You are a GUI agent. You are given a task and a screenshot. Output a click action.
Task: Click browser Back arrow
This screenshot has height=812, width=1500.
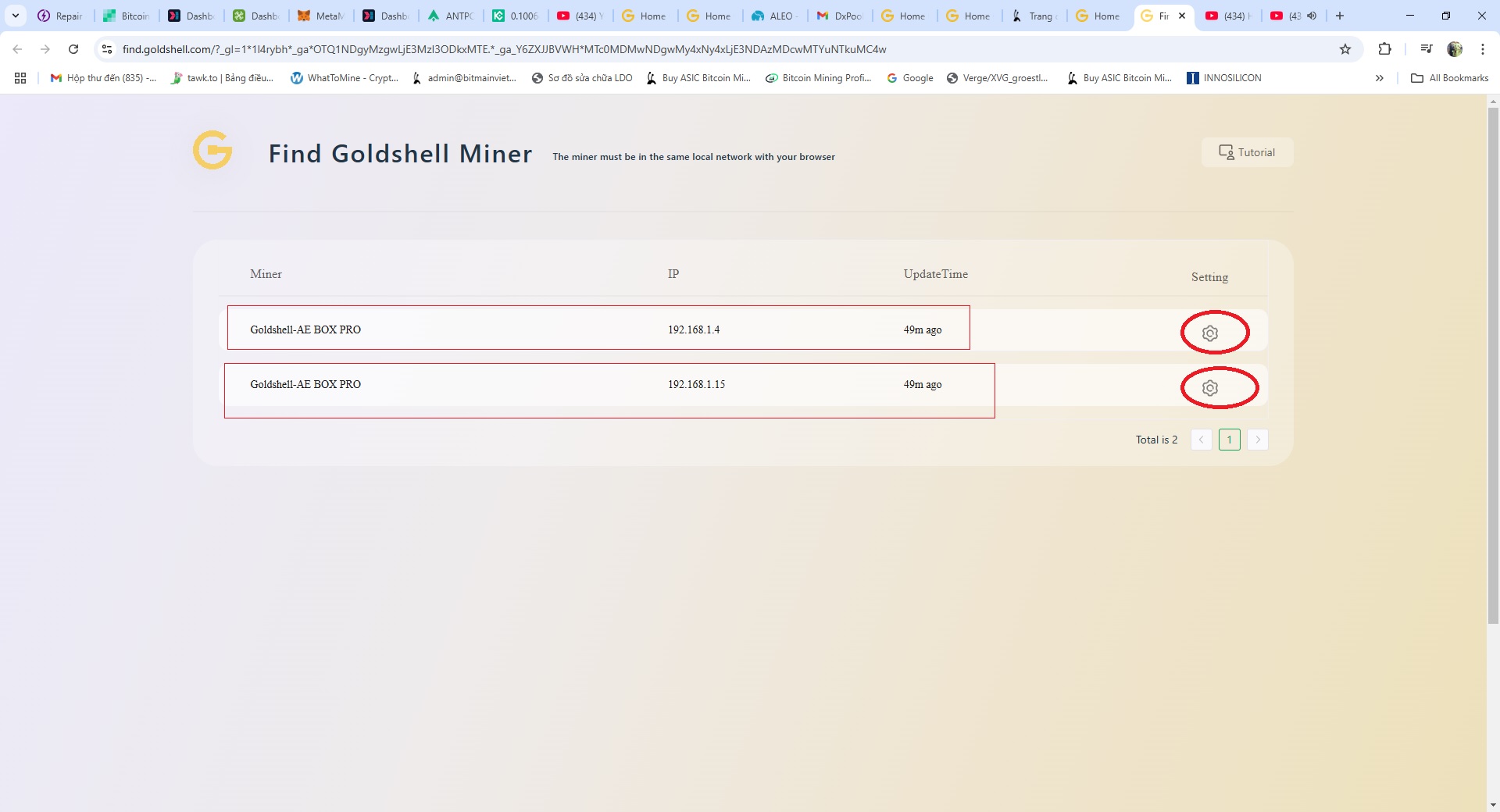point(17,49)
